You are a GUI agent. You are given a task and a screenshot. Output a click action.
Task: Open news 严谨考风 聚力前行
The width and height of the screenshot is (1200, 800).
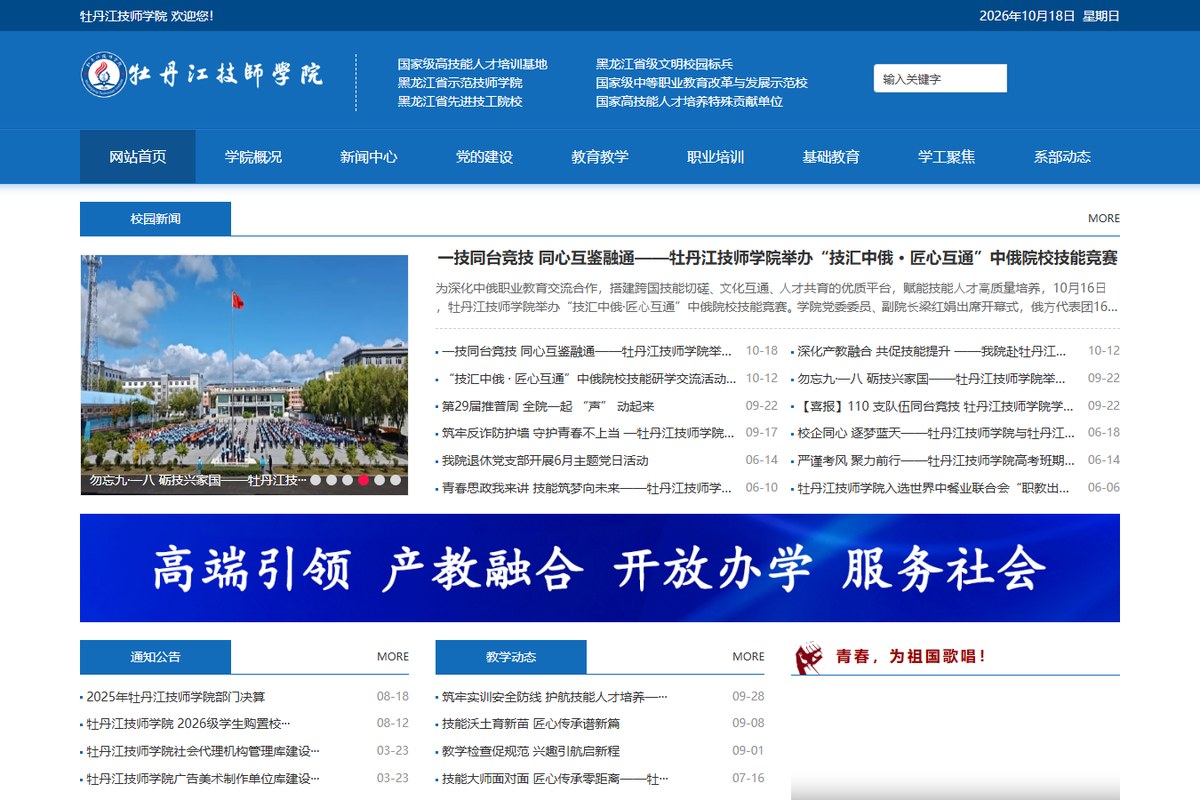[x=936, y=460]
